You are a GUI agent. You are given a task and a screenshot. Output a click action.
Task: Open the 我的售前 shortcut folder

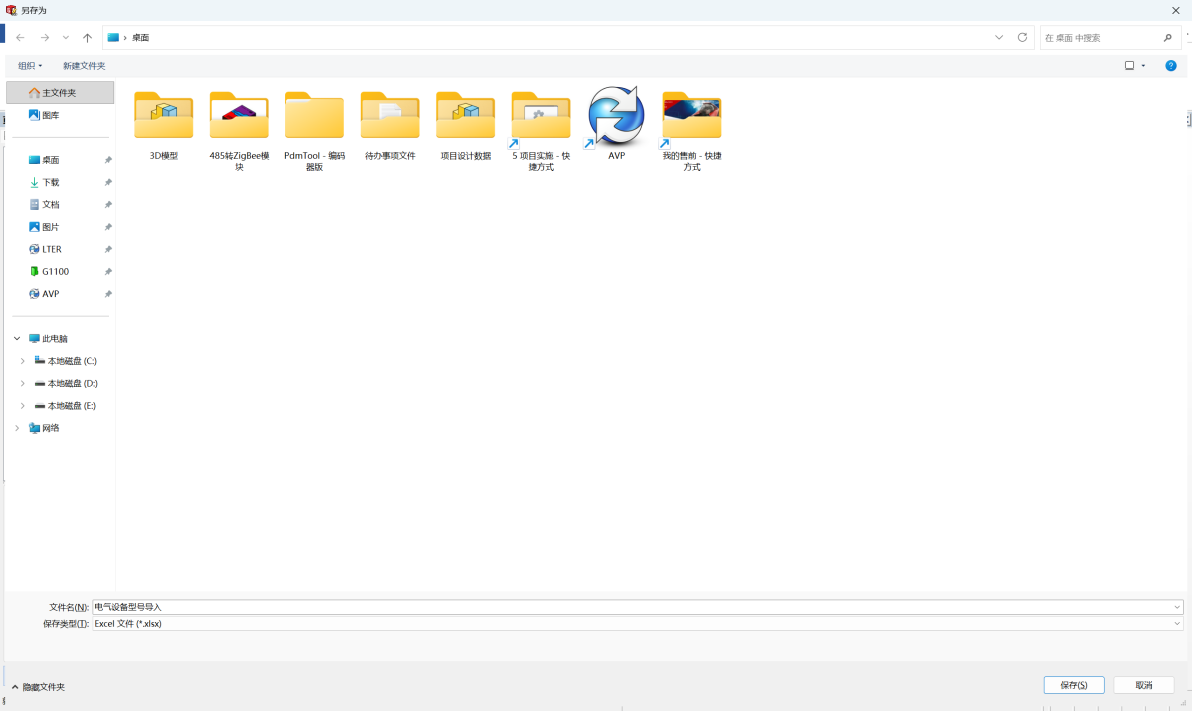[691, 116]
